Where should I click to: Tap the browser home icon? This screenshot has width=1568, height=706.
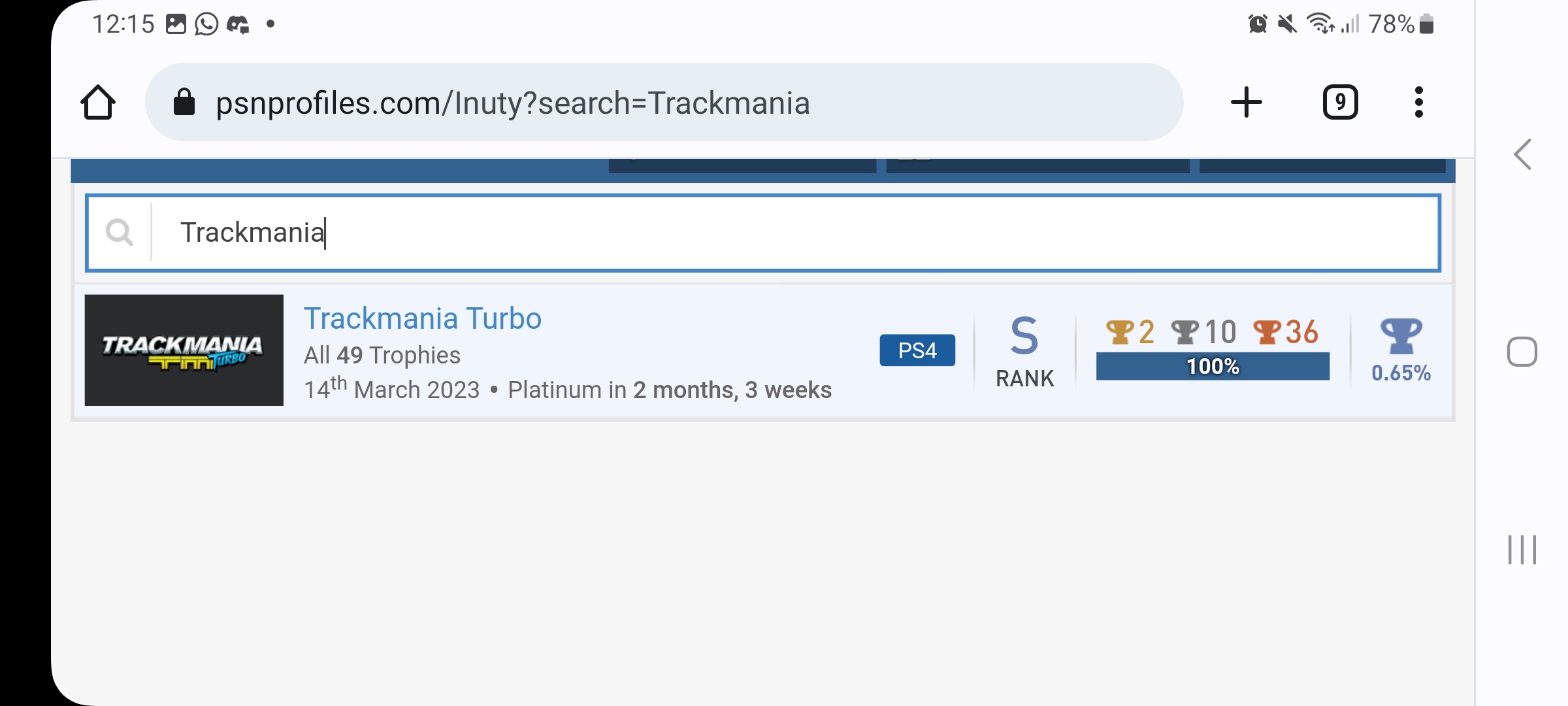click(98, 103)
